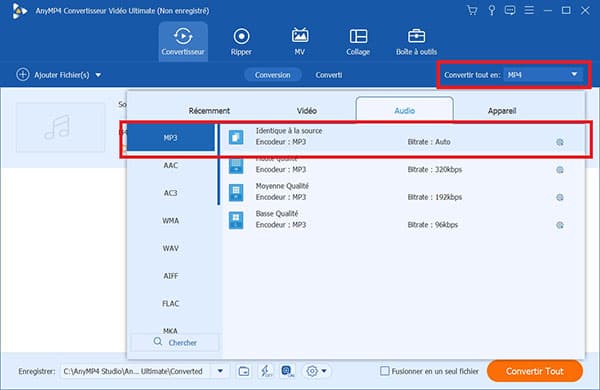600x390 pixels.
Task: Open the Boîte à outils tab
Action: coord(416,41)
